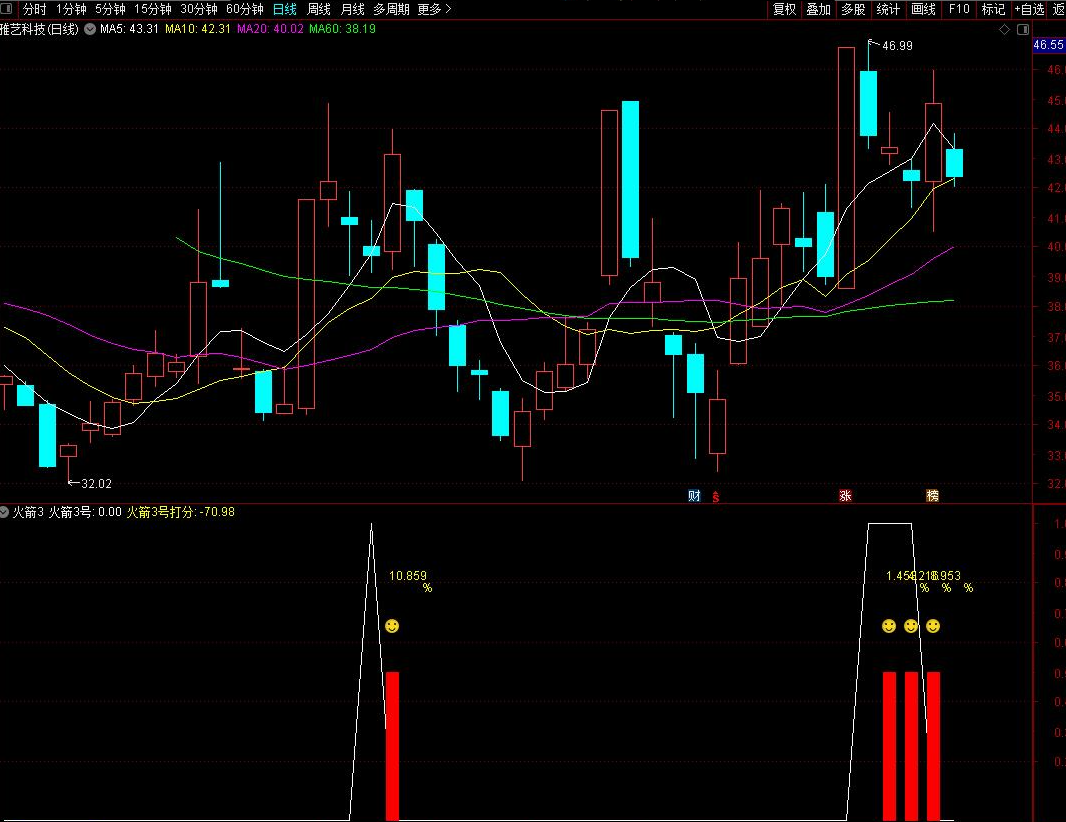Viewport: 1066px width, 822px height.
Task: Select the 1分钟 period tab
Action: click(71, 9)
